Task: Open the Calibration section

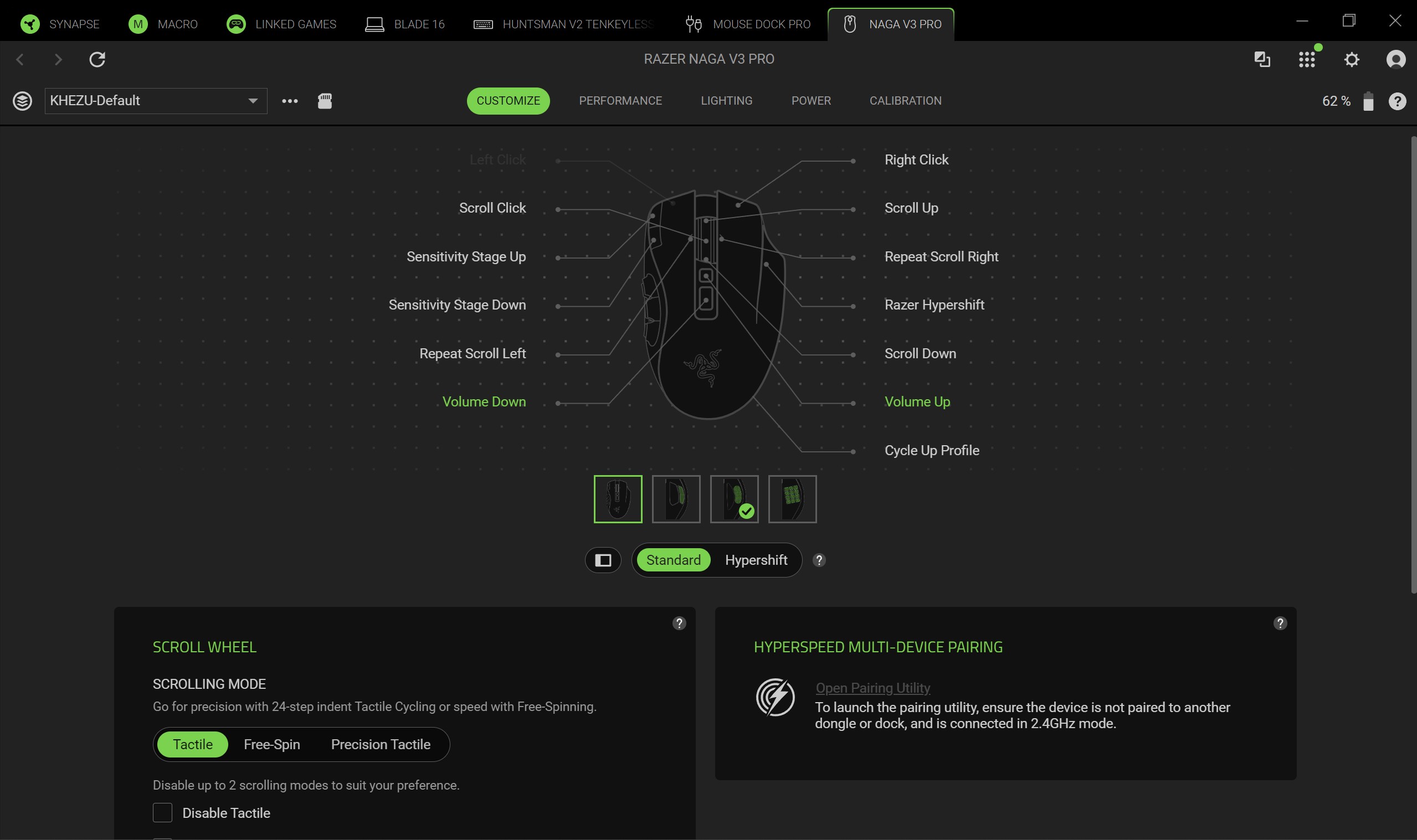Action: [905, 101]
